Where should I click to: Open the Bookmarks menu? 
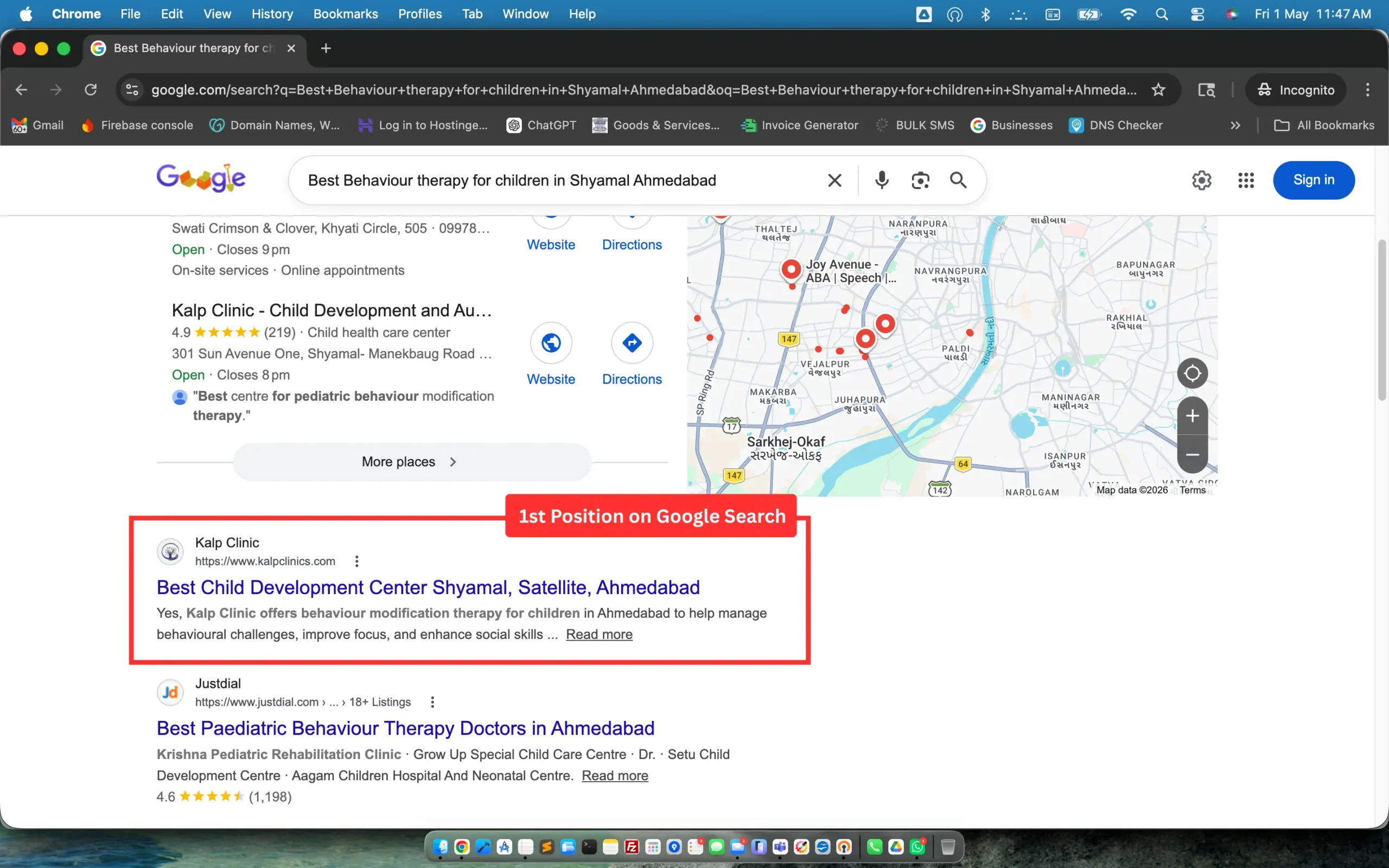(x=346, y=14)
